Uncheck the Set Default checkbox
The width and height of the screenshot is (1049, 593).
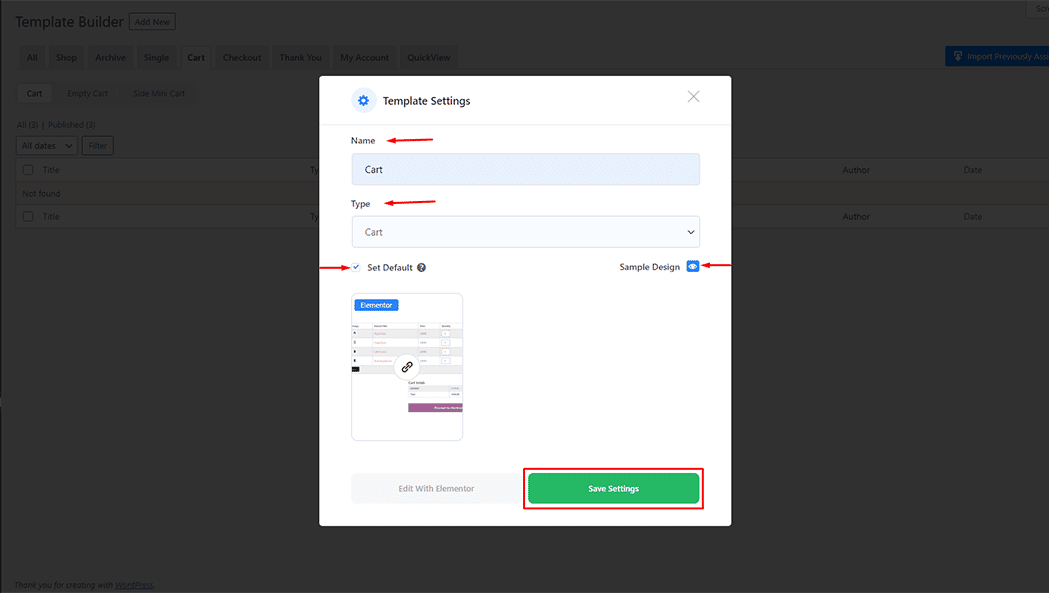click(x=356, y=267)
